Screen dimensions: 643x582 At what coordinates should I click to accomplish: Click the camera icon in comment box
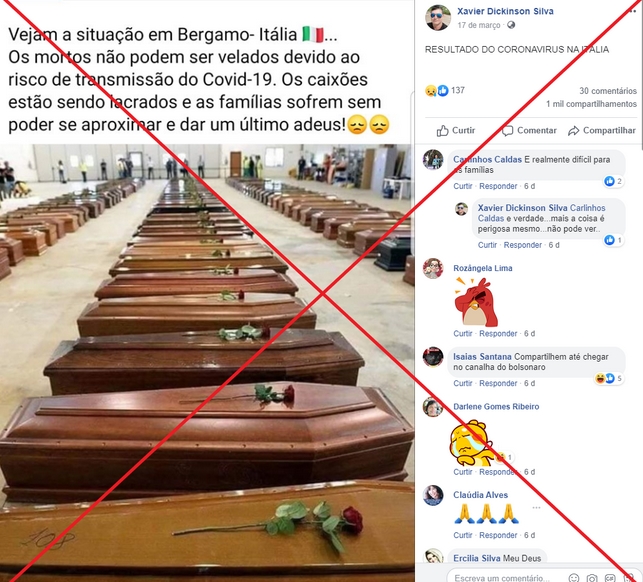pyautogui.click(x=592, y=578)
